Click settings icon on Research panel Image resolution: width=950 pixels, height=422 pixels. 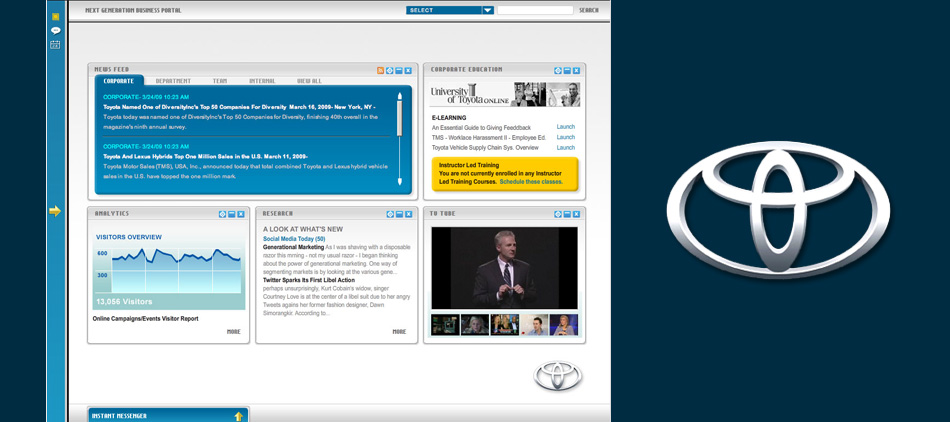tap(390, 214)
